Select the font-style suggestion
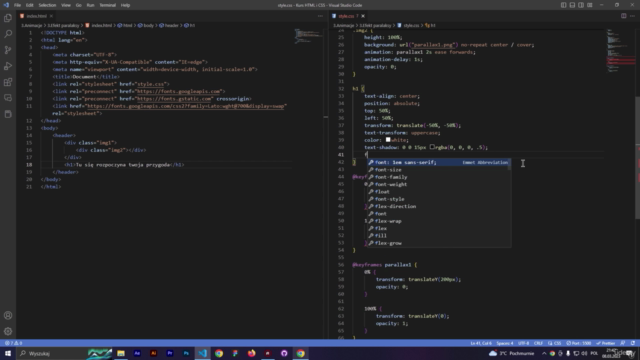This screenshot has height=360, width=640. (x=438, y=199)
